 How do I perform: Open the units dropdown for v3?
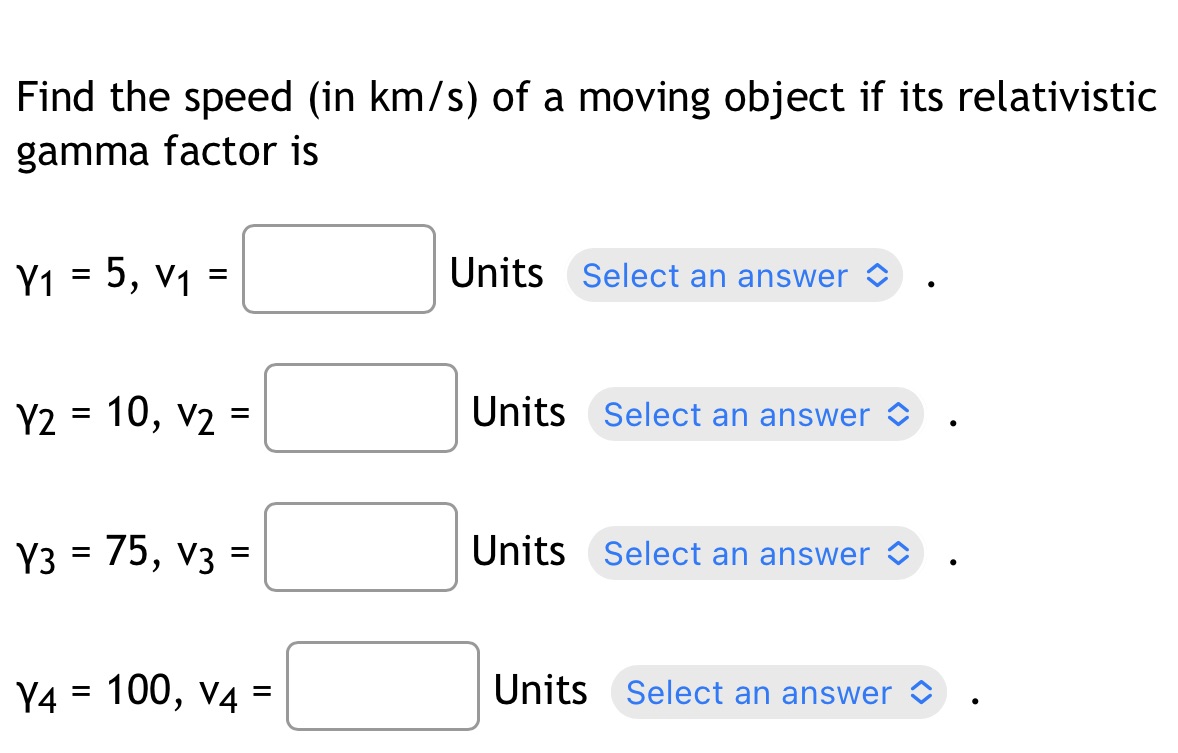(x=756, y=553)
